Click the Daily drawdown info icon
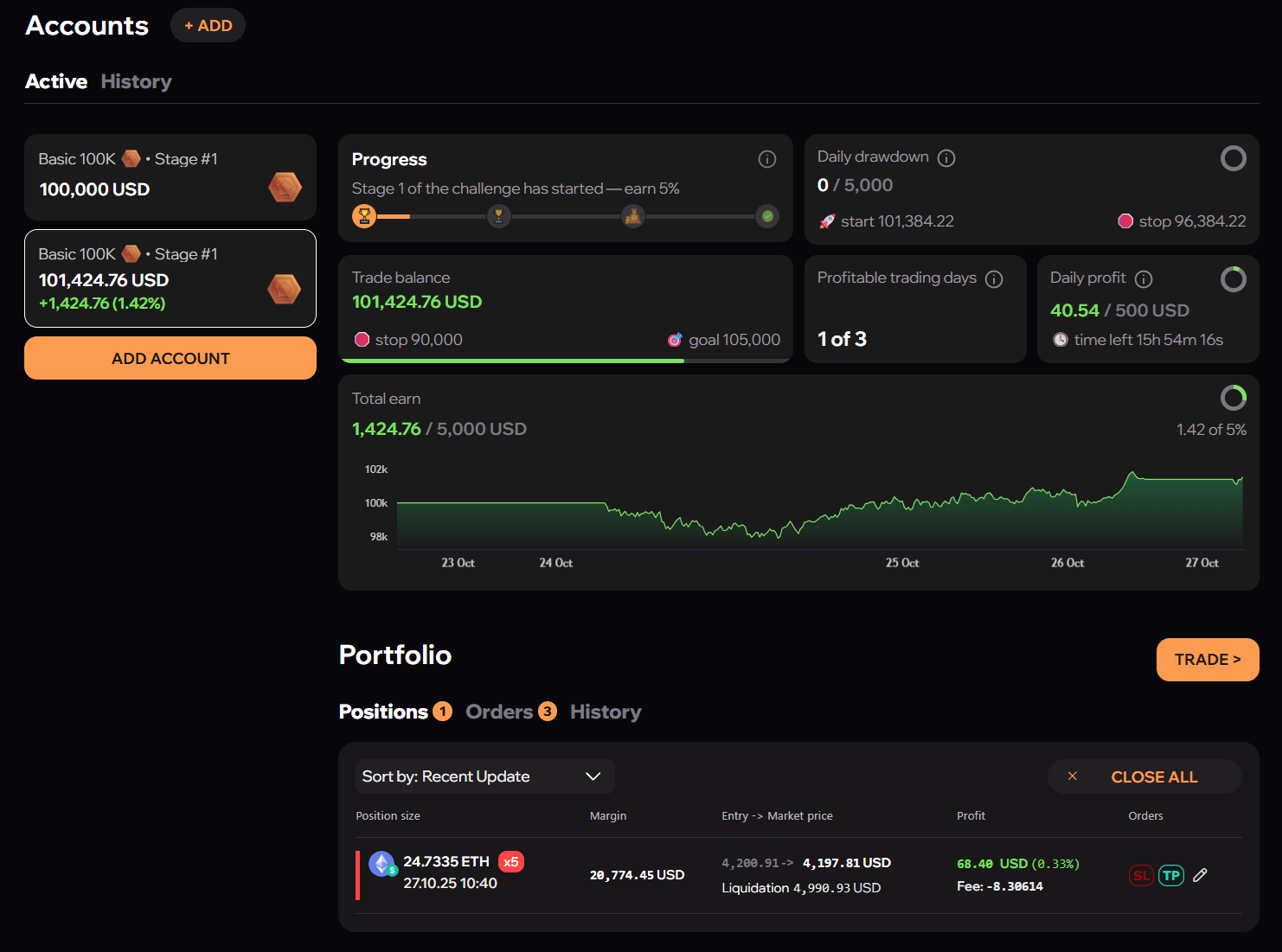 (946, 158)
